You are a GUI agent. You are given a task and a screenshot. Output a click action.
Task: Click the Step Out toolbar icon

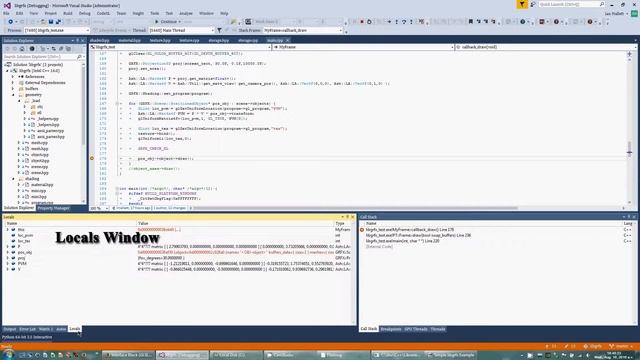[x=411, y=22]
